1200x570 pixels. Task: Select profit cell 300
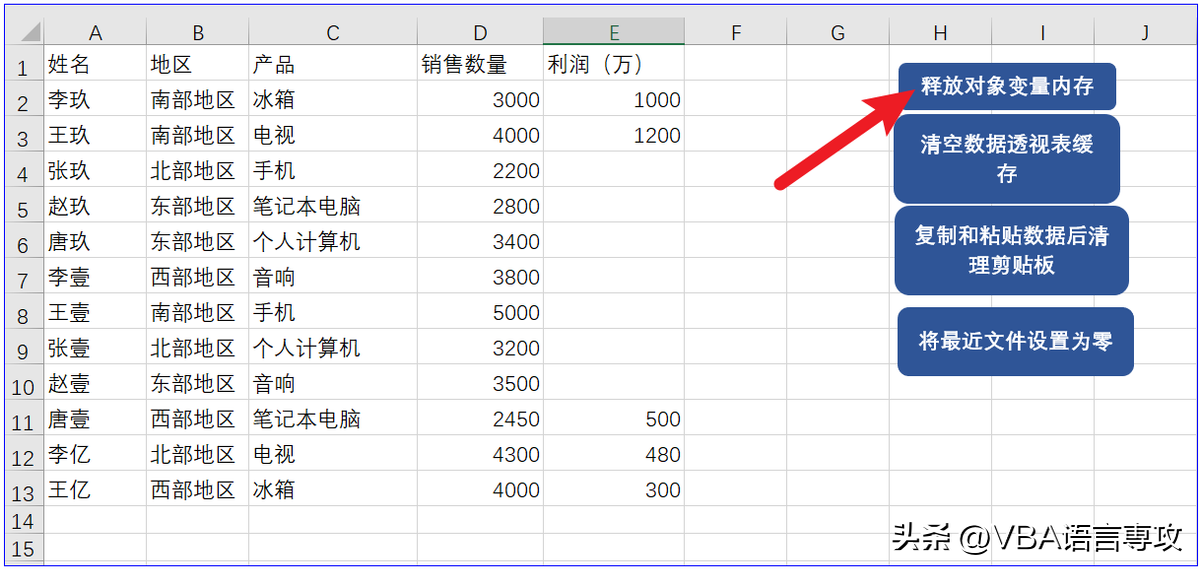coord(614,490)
